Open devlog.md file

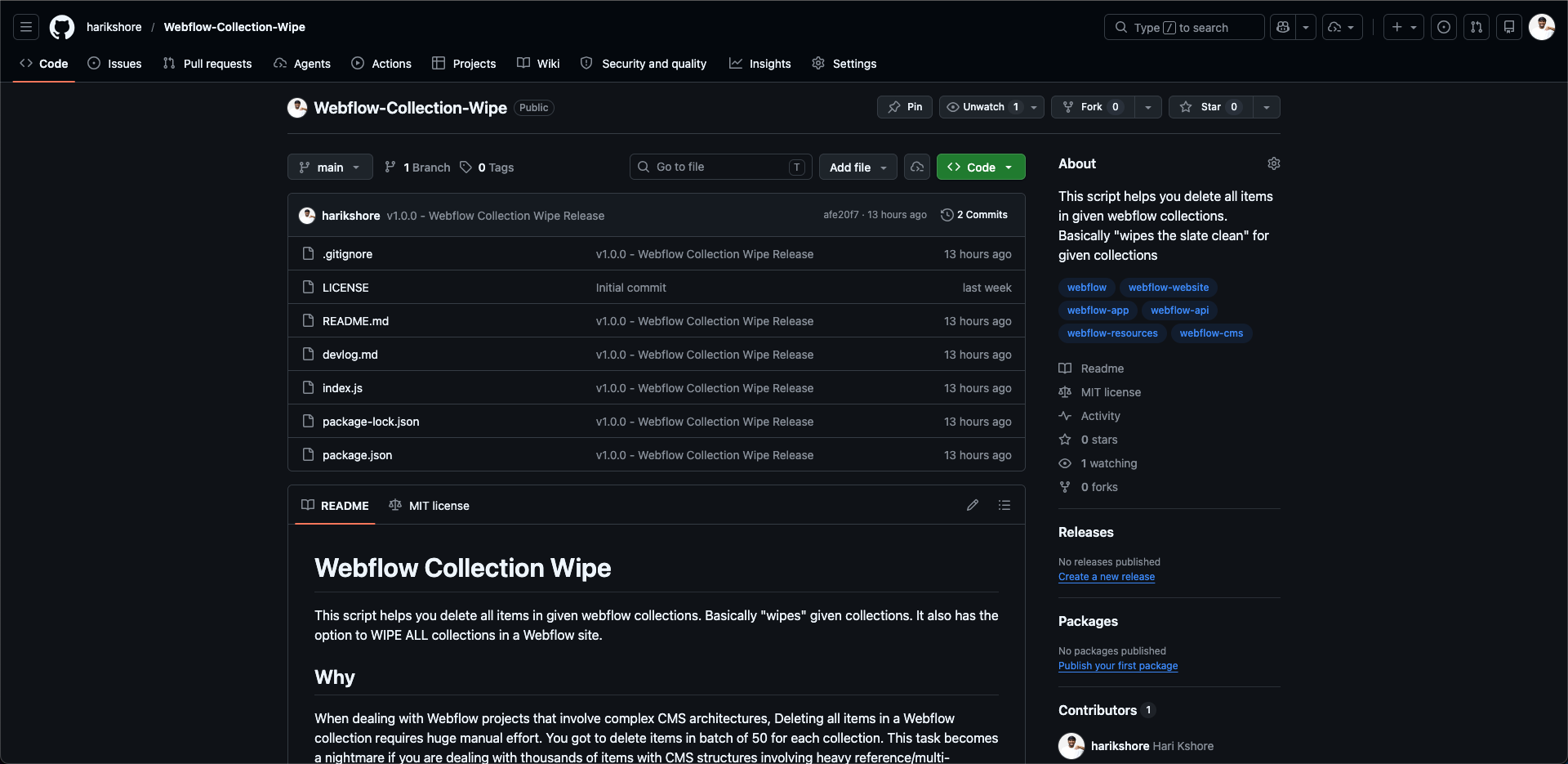(350, 355)
